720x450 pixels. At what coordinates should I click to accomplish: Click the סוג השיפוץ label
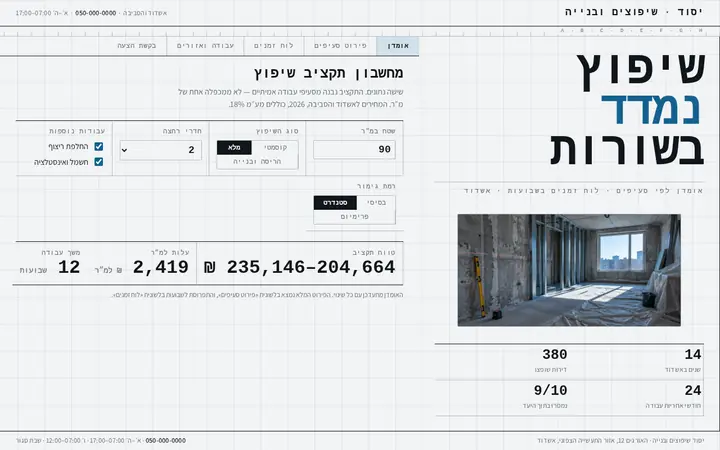[x=277, y=131]
